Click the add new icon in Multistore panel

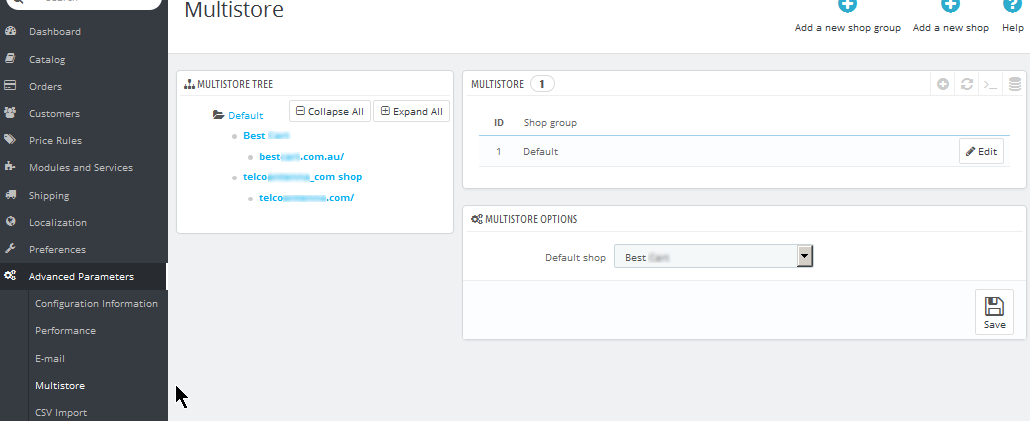point(943,84)
